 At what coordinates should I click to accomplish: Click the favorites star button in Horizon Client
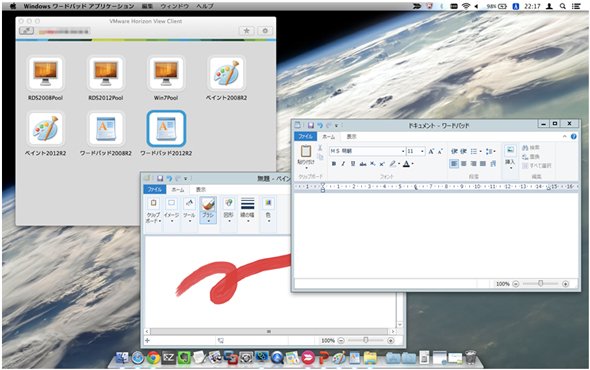tap(246, 31)
